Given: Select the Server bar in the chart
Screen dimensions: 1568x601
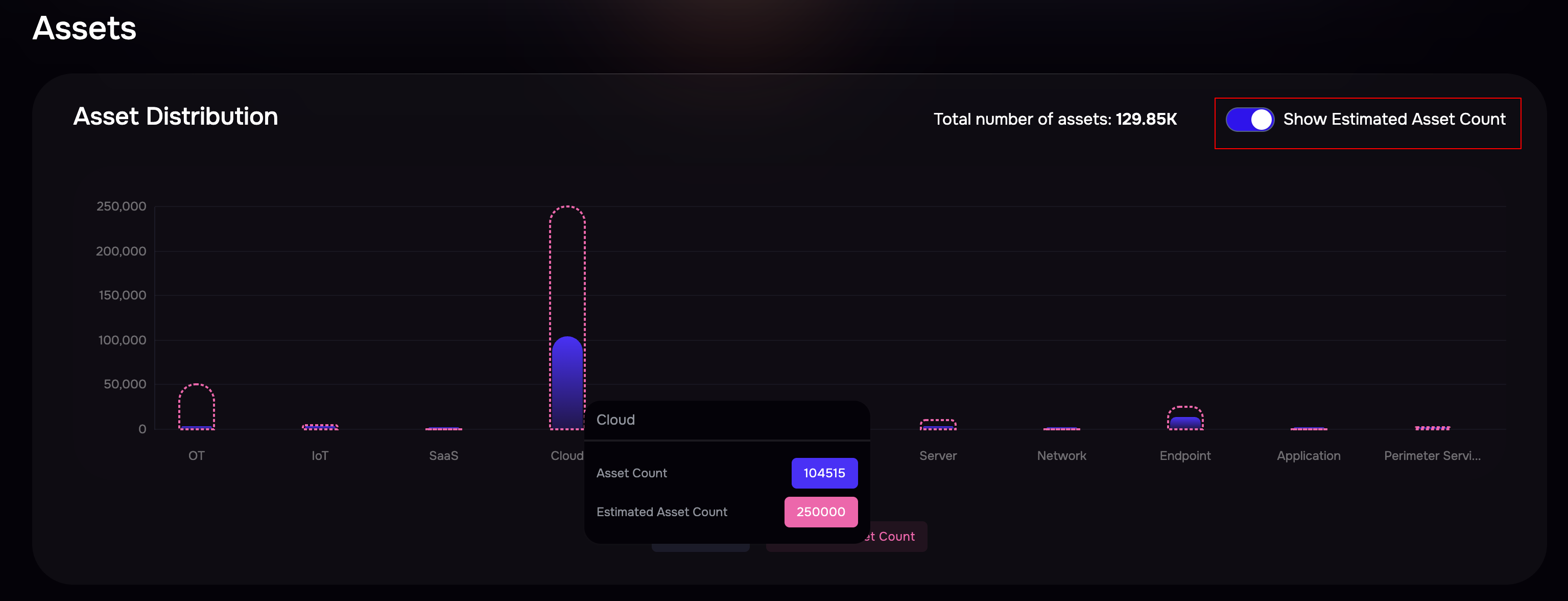Looking at the screenshot, I should point(937,425).
